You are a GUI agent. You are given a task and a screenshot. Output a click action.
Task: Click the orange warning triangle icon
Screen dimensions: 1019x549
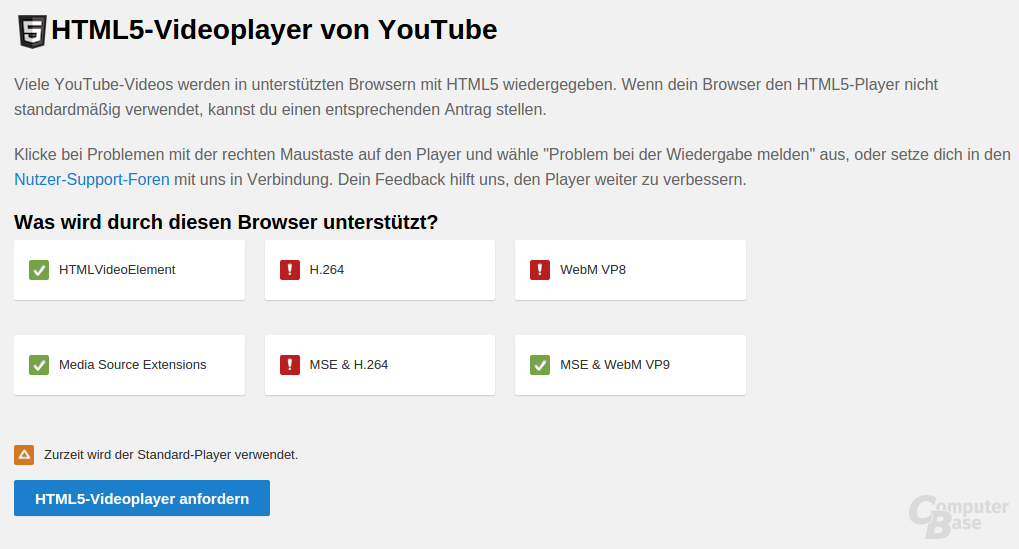[24, 455]
